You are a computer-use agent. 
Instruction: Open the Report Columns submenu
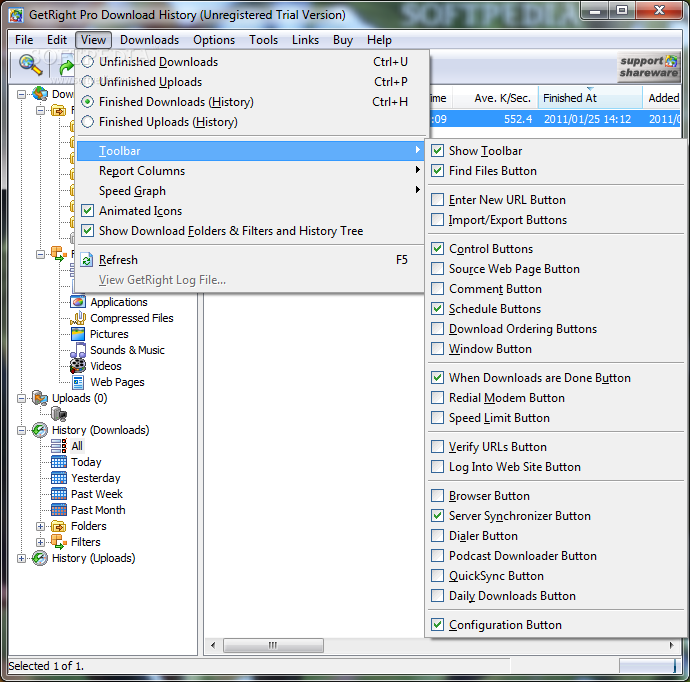click(x=253, y=171)
